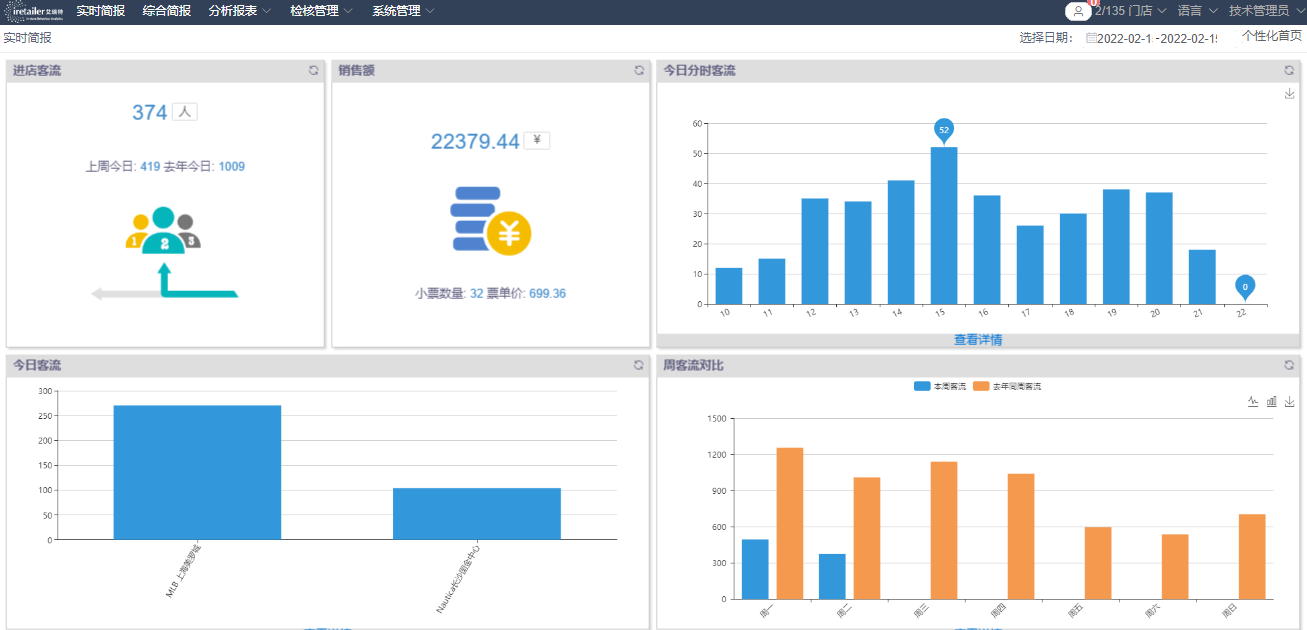Download the 今日分时客流 chart image
This screenshot has height=630, width=1307.
1289,94
